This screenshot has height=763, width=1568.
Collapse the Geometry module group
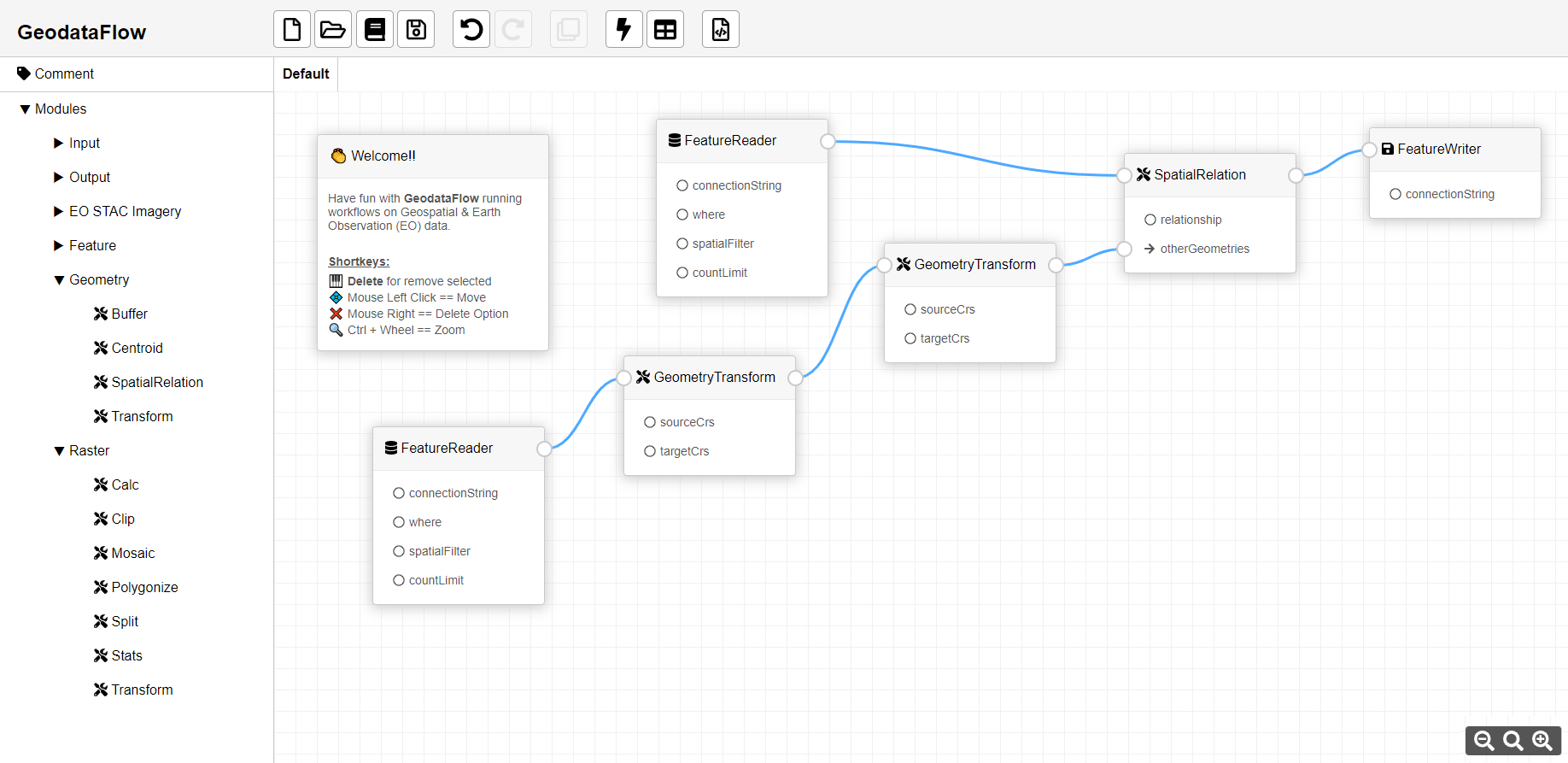click(59, 280)
